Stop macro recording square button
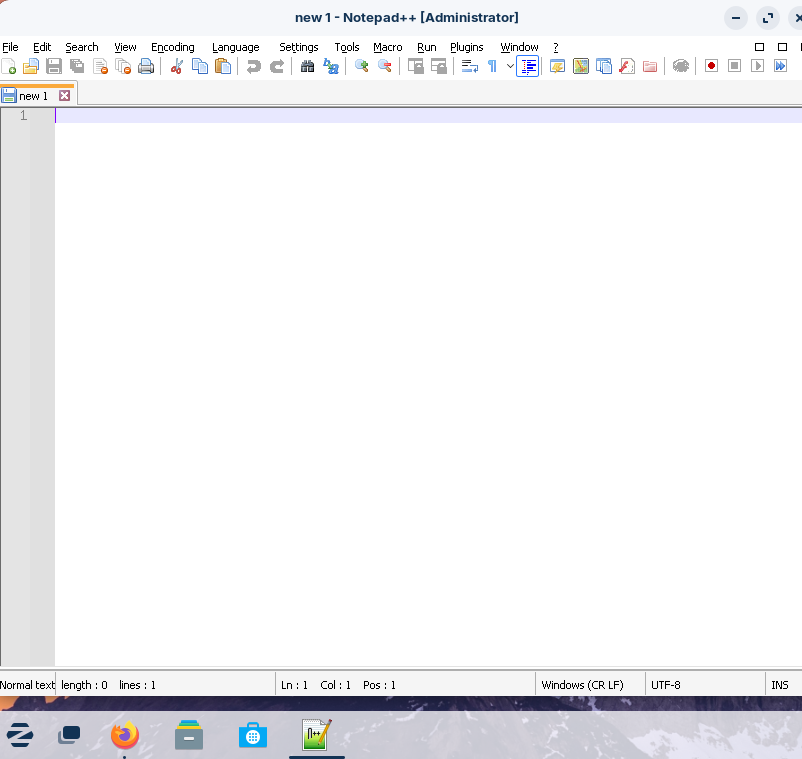The height and width of the screenshot is (759, 802). (734, 66)
